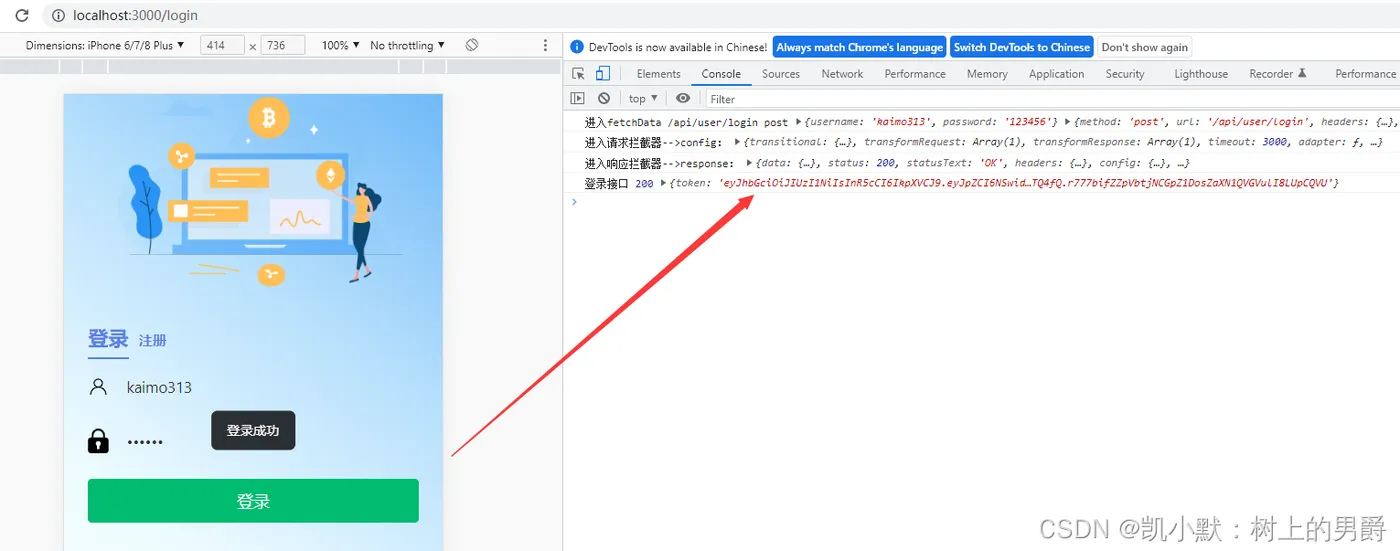Click the viewport height field 736
Viewport: 1400px width, 551px height.
[x=283, y=45]
